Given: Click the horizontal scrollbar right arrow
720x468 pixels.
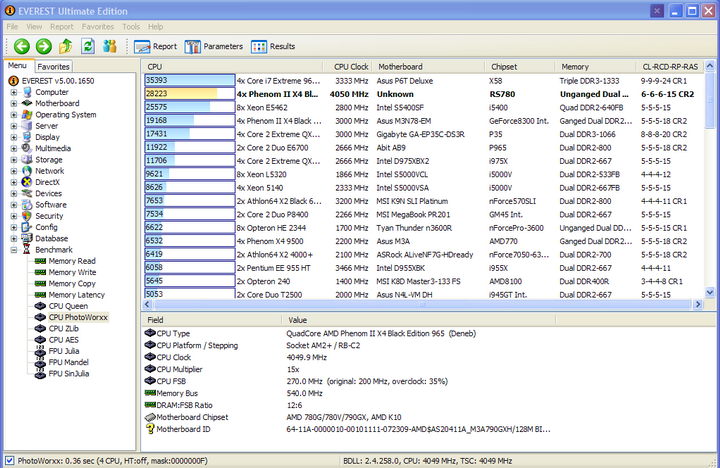Looking at the screenshot, I should 698,304.
